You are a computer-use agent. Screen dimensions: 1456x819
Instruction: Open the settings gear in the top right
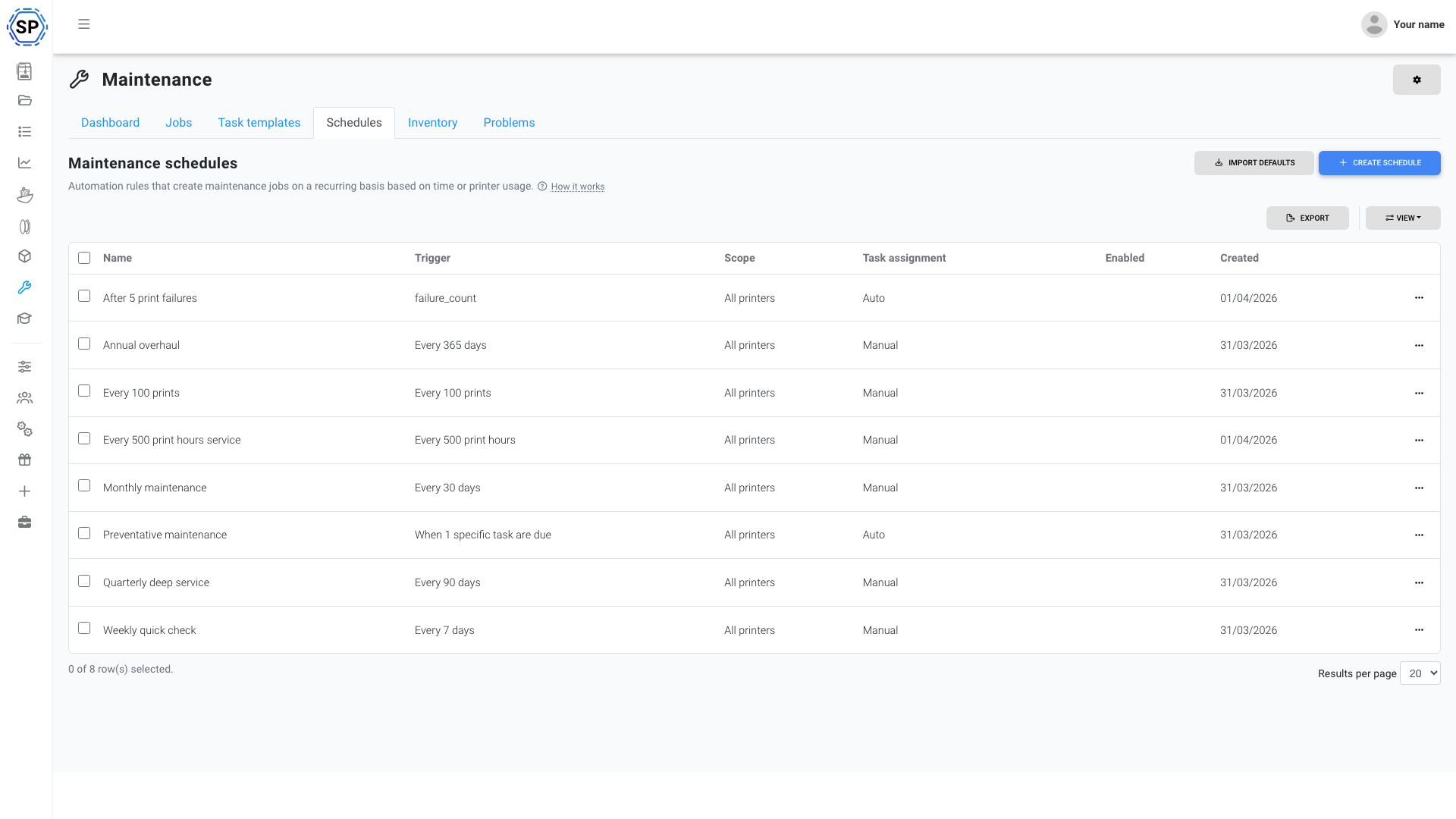click(x=1417, y=80)
